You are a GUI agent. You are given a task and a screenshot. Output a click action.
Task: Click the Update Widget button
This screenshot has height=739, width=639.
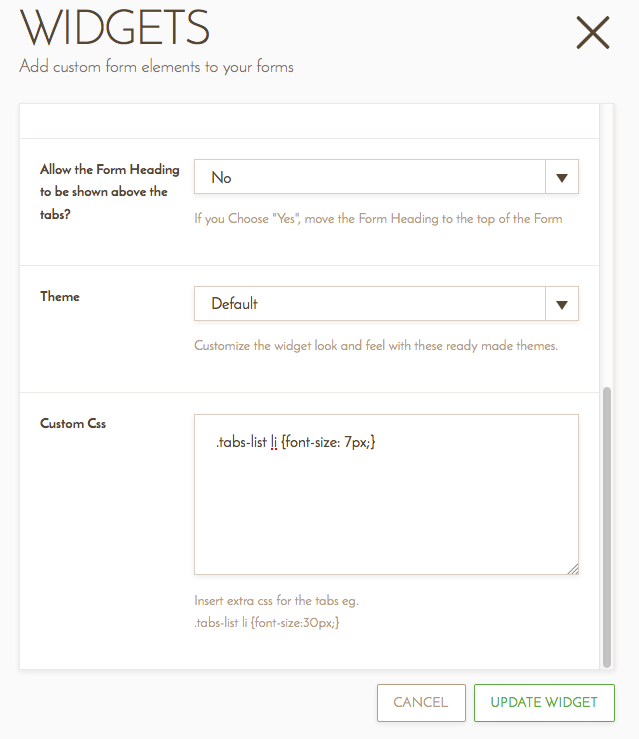point(544,703)
